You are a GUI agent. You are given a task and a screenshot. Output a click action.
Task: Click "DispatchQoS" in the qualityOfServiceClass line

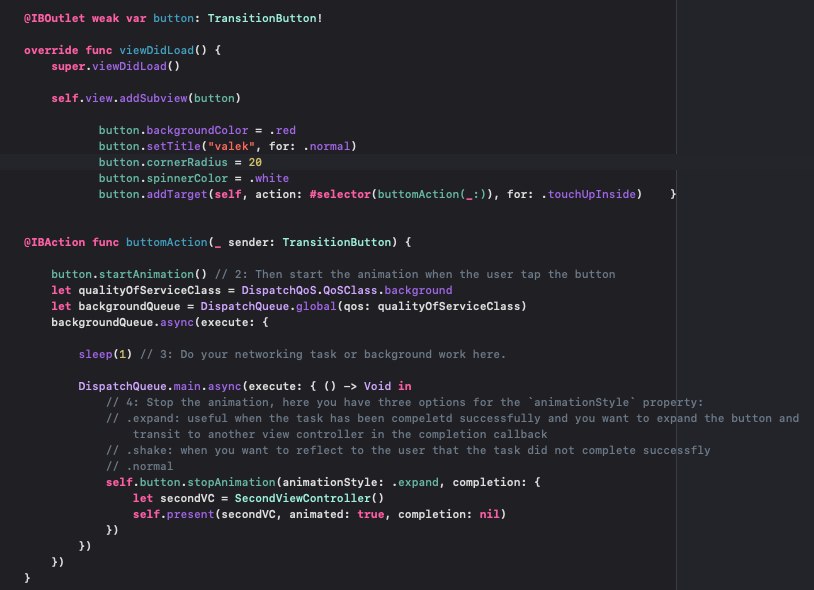279,291
